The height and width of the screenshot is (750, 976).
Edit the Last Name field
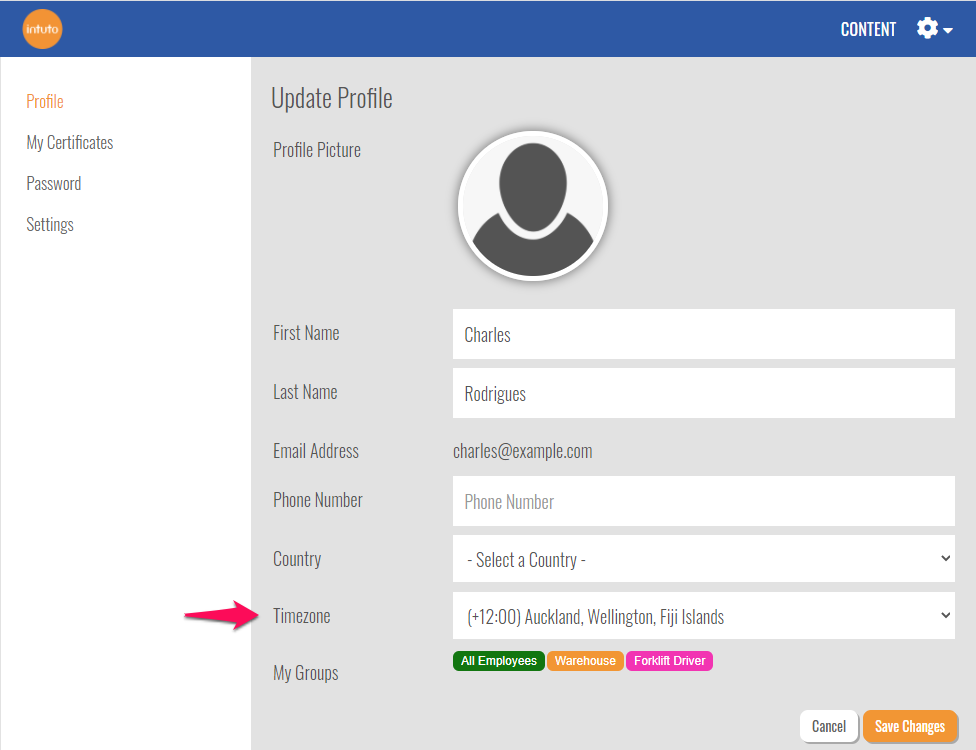coord(703,394)
